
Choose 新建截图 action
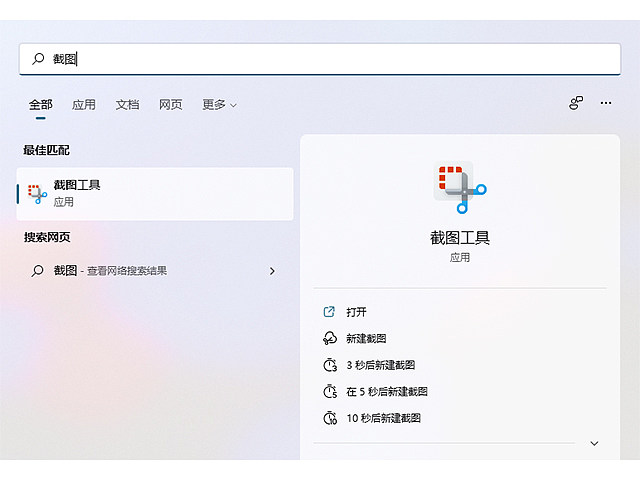pos(366,338)
